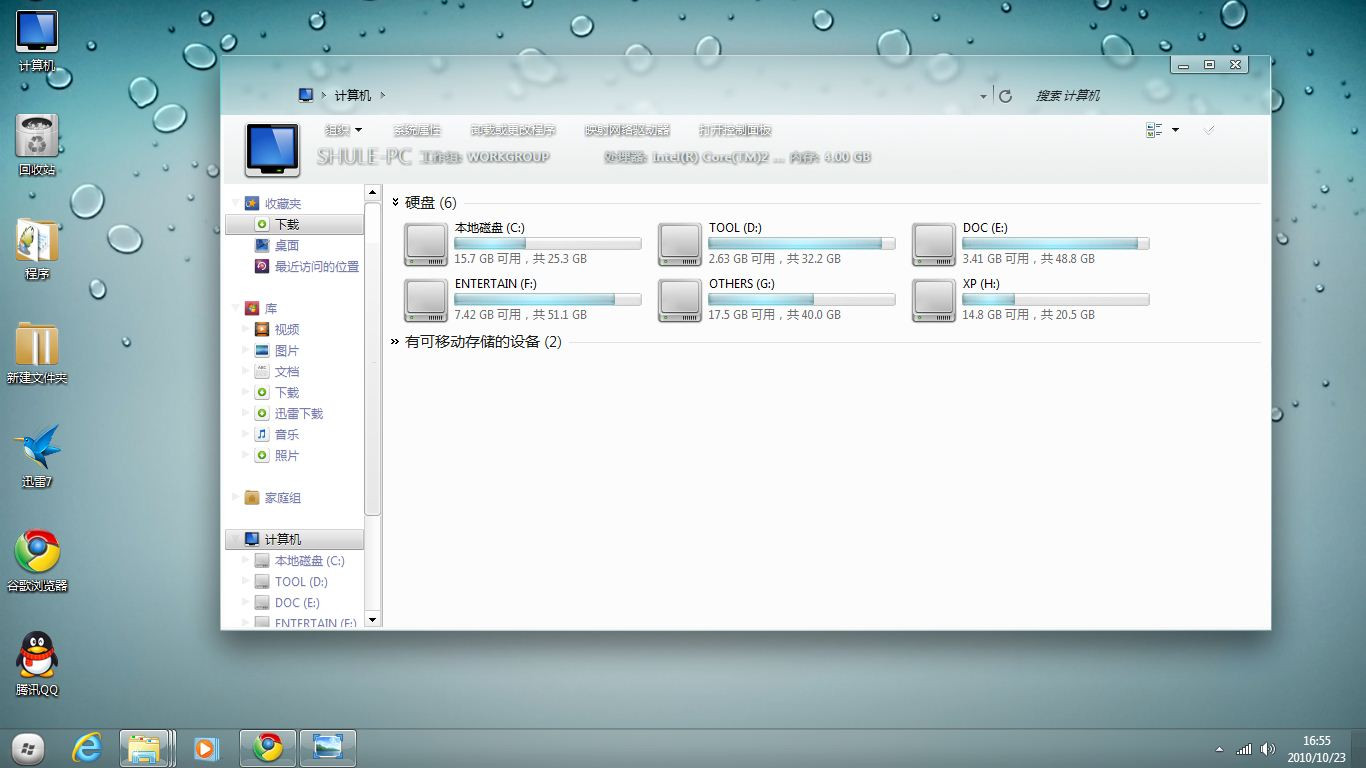The image size is (1366, 768).
Task: Click the computer icon in the address bar
Action: tap(306, 95)
